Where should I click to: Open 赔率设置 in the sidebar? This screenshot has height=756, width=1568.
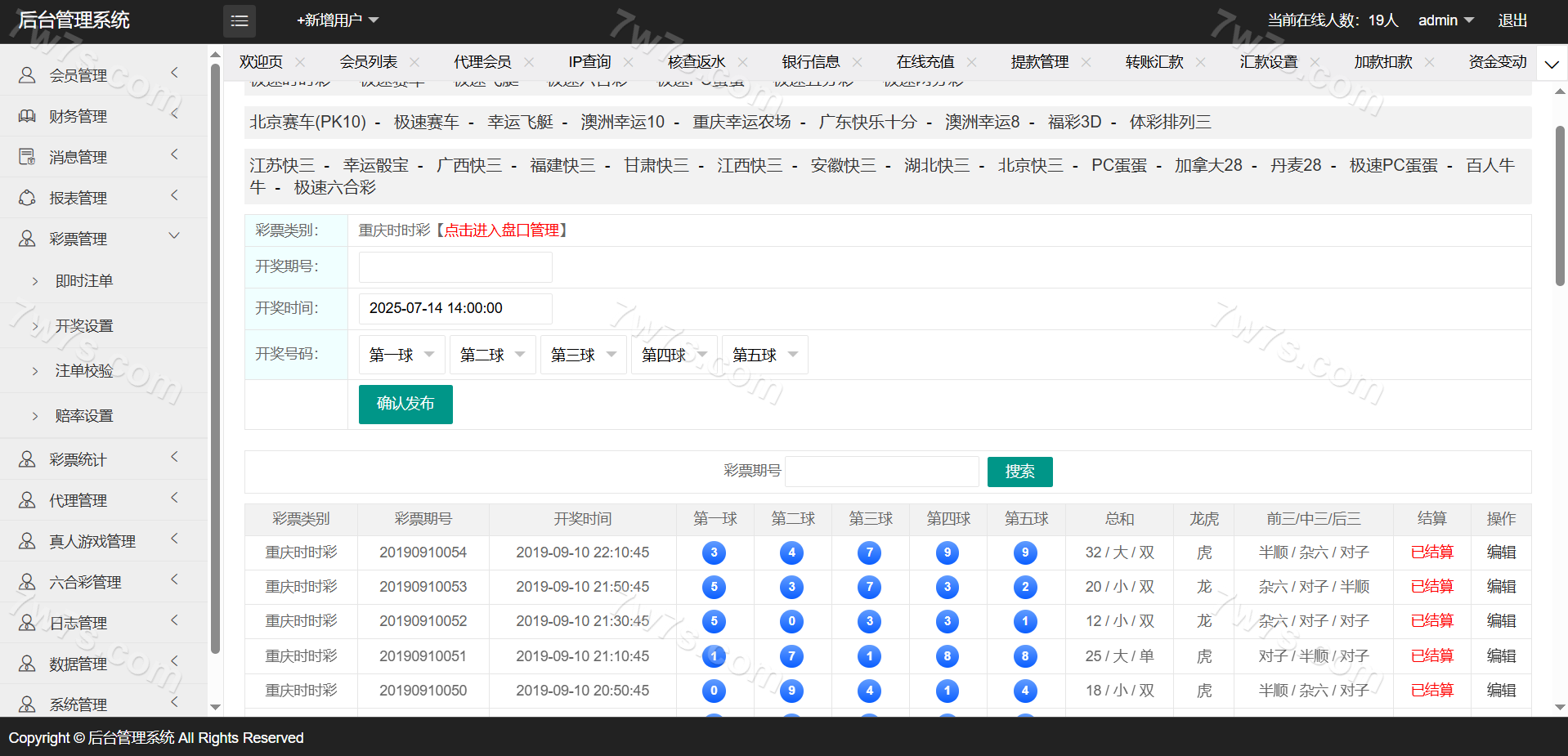[84, 416]
